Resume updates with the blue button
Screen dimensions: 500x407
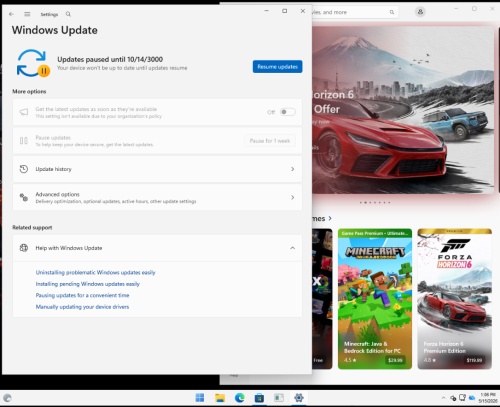(277, 67)
